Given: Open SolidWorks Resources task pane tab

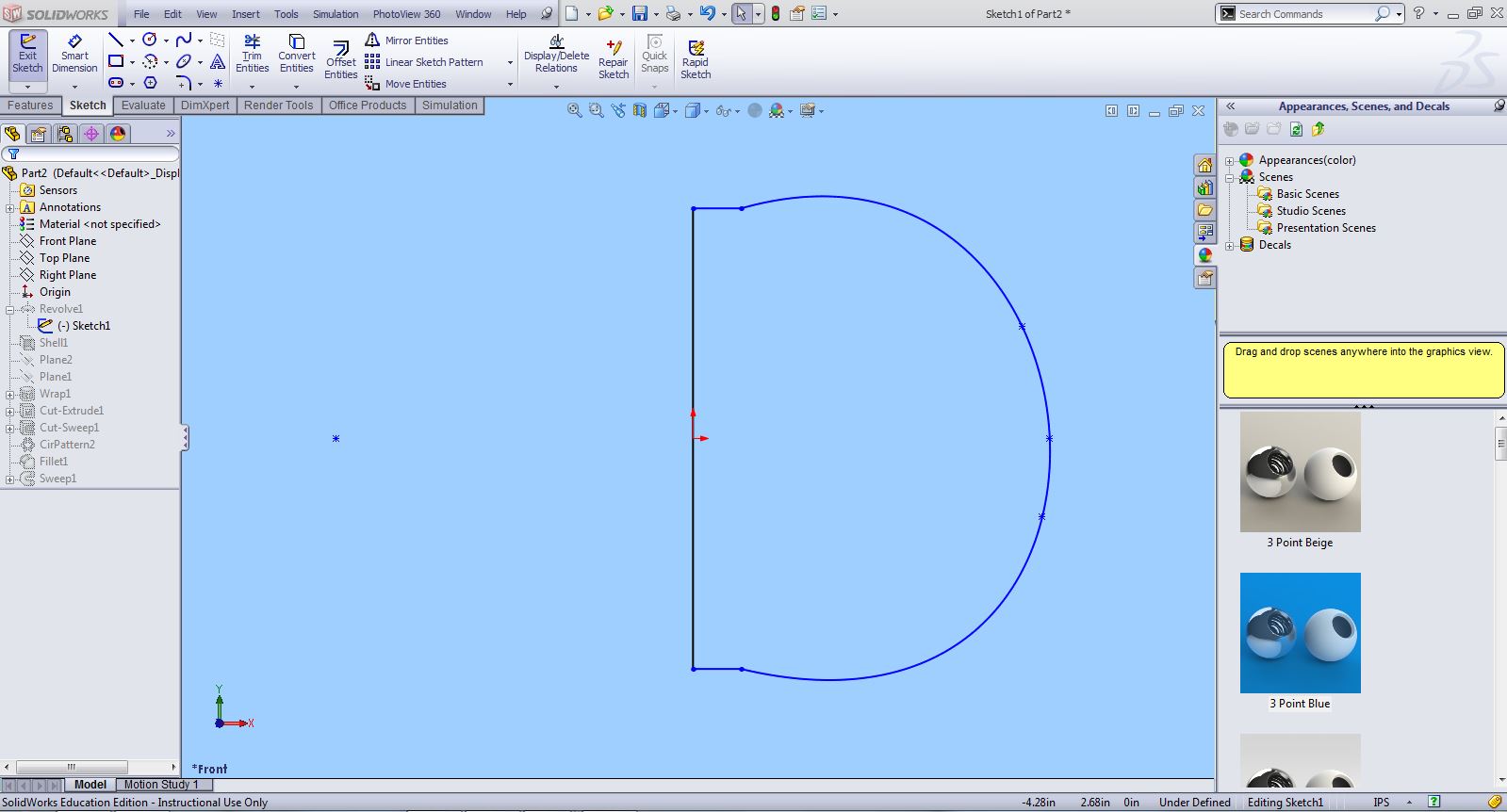Looking at the screenshot, I should click(x=1204, y=165).
